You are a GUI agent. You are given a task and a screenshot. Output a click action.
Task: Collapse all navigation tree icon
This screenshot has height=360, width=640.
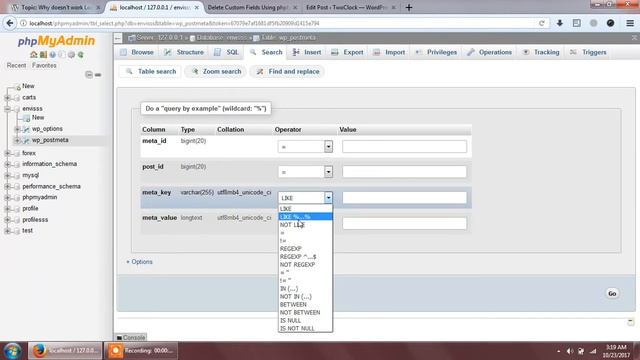coord(89,75)
